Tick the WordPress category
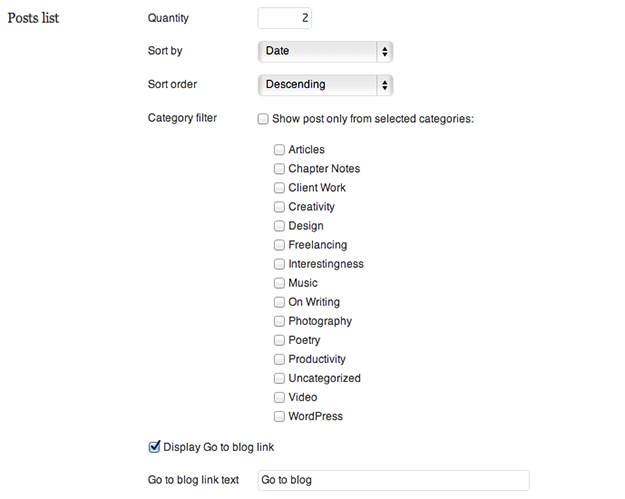625x499 pixels. click(x=280, y=416)
